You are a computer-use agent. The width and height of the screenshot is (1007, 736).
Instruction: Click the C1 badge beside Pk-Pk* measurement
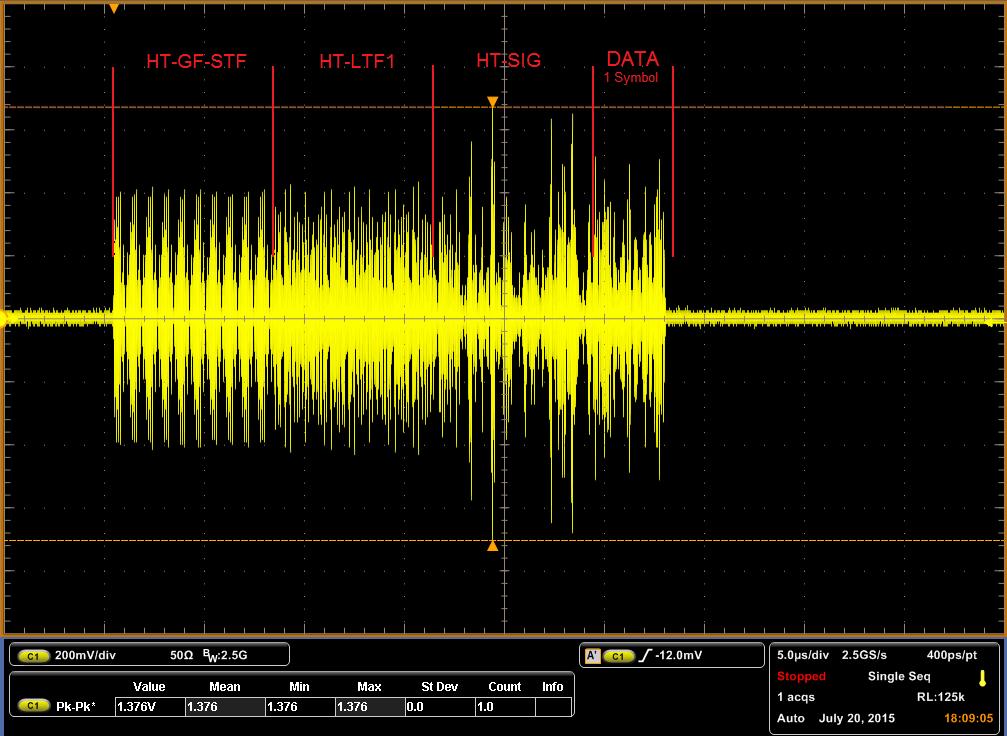coord(33,706)
